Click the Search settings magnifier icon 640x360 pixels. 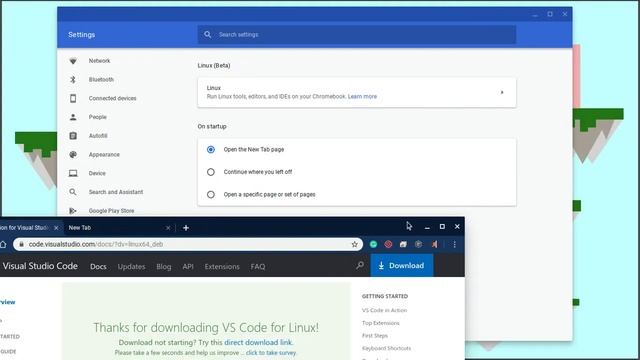tap(207, 35)
